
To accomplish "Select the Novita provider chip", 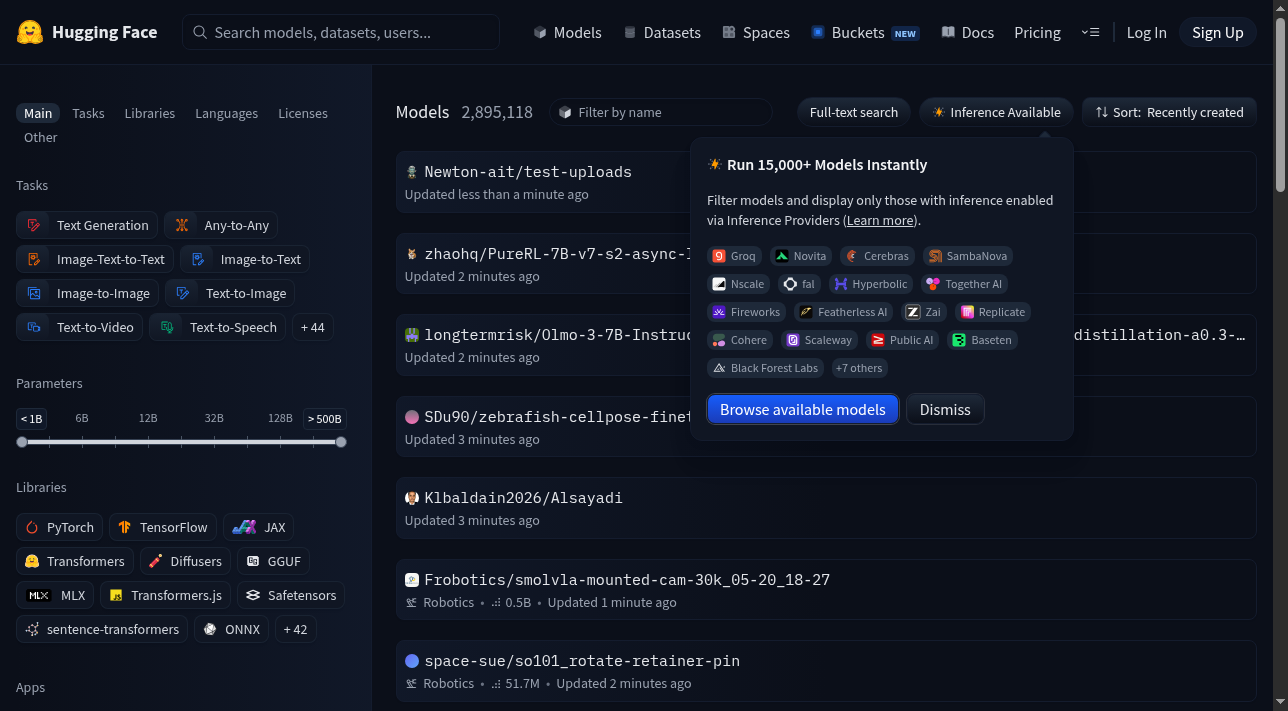I will click(x=801, y=256).
